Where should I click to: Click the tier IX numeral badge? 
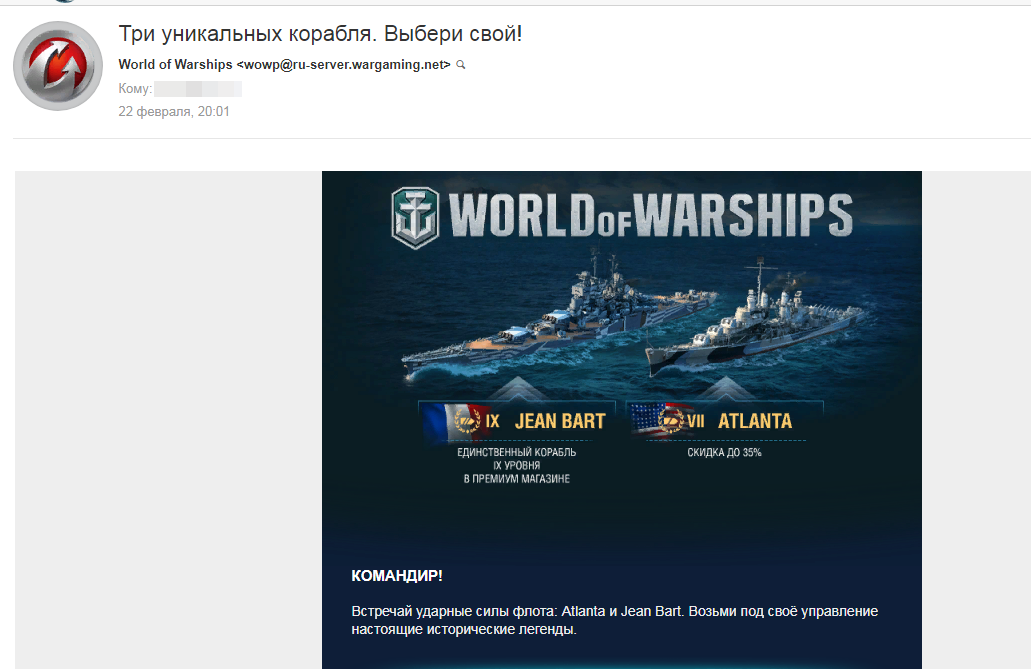coord(492,421)
